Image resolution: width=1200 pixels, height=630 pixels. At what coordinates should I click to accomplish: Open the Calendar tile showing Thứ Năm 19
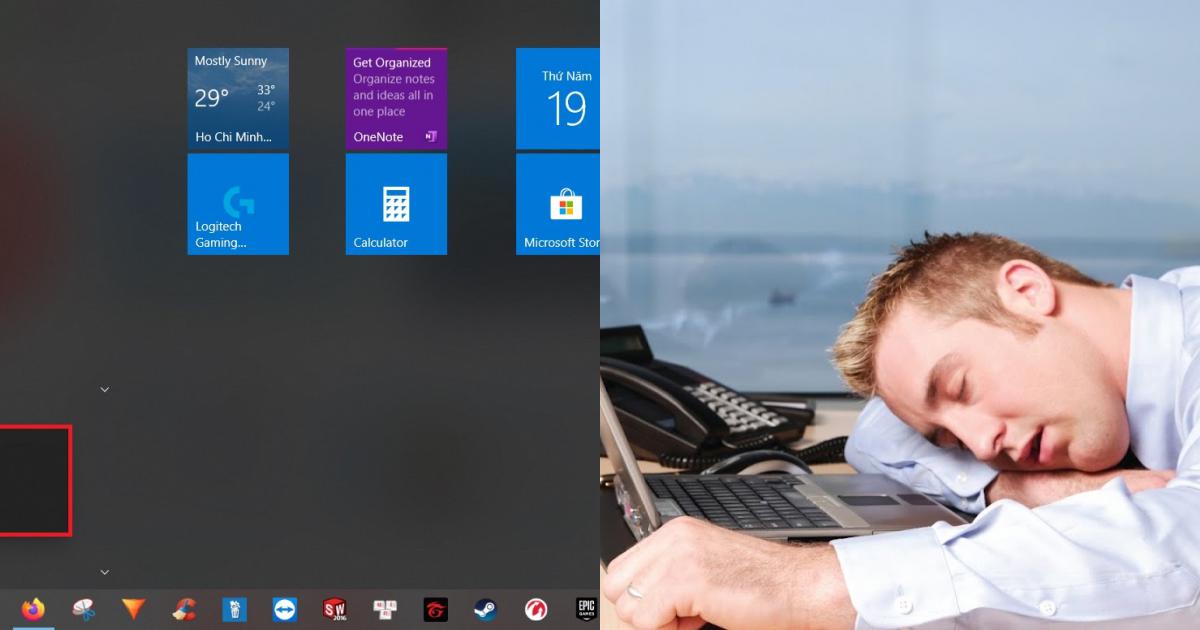pos(558,99)
